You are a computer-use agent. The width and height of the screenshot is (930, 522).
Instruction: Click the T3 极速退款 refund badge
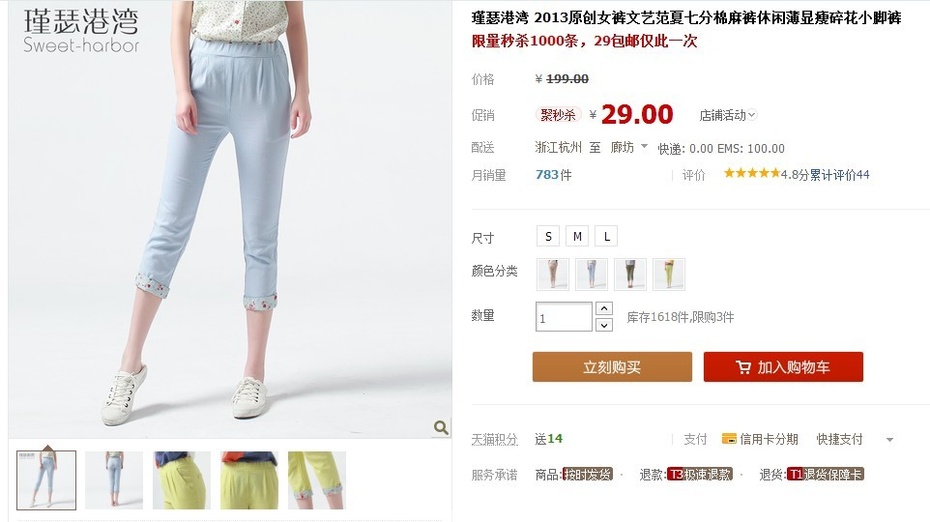tap(700, 474)
